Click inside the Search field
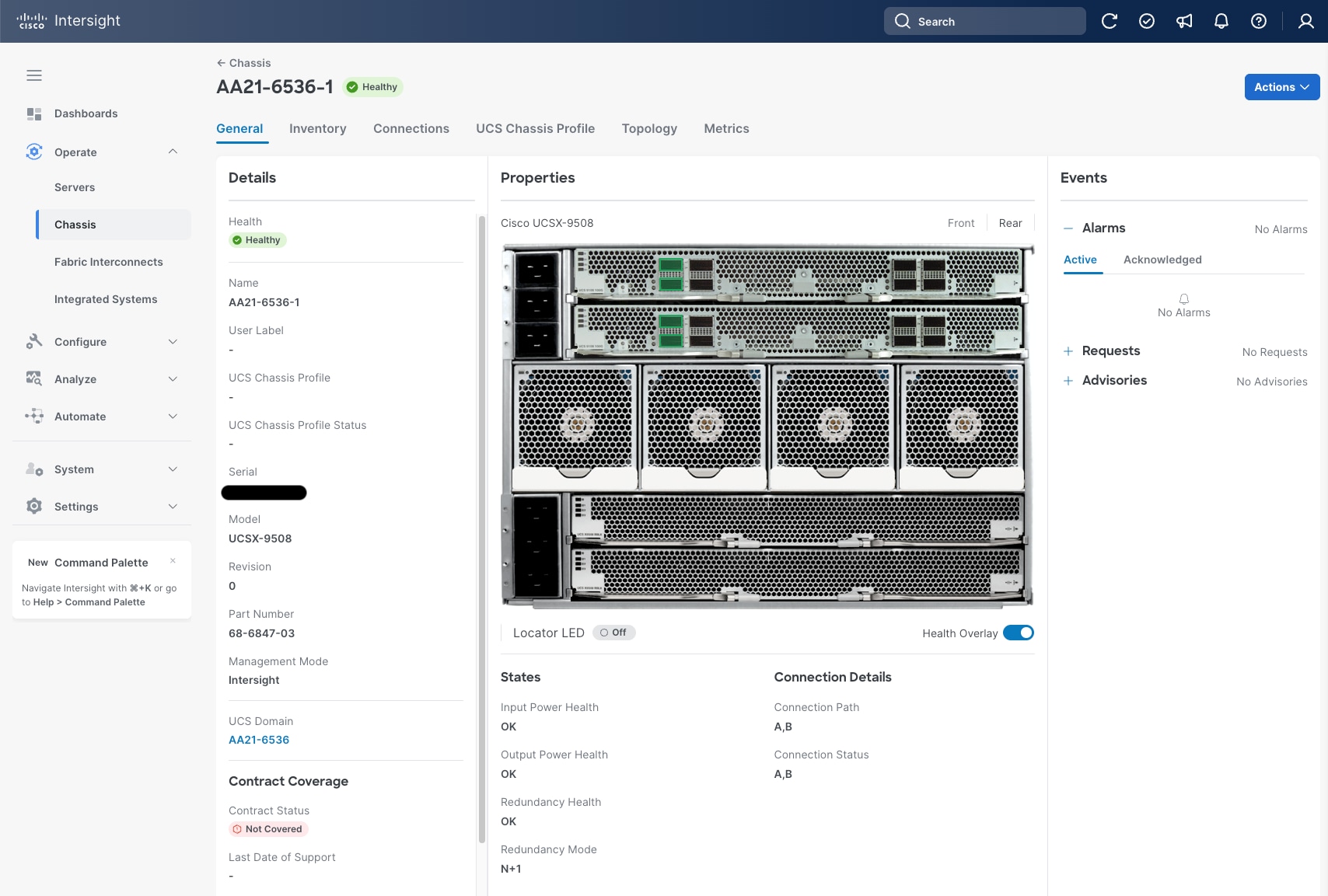The height and width of the screenshot is (896, 1328). click(984, 21)
